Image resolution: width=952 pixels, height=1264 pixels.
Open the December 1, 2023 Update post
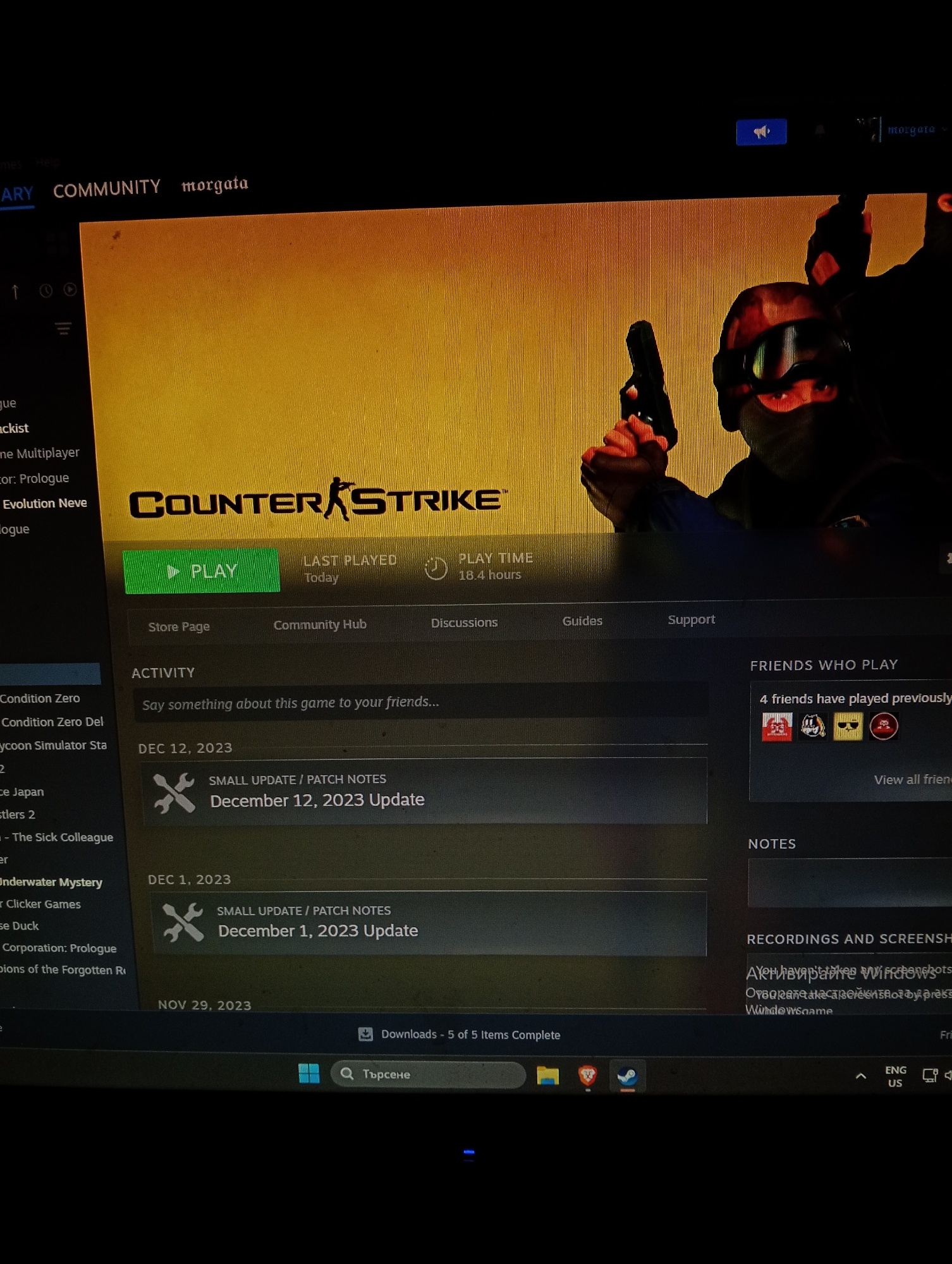[x=429, y=923]
